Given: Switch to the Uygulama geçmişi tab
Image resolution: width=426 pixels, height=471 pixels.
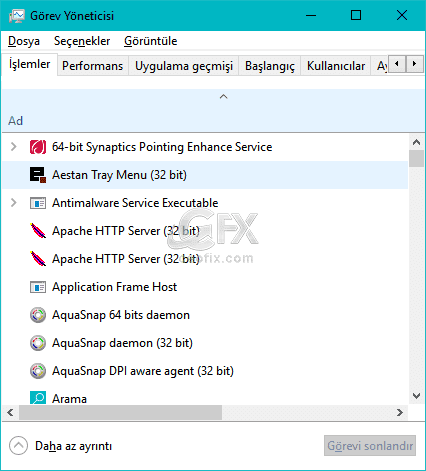Looking at the screenshot, I should pos(184,66).
